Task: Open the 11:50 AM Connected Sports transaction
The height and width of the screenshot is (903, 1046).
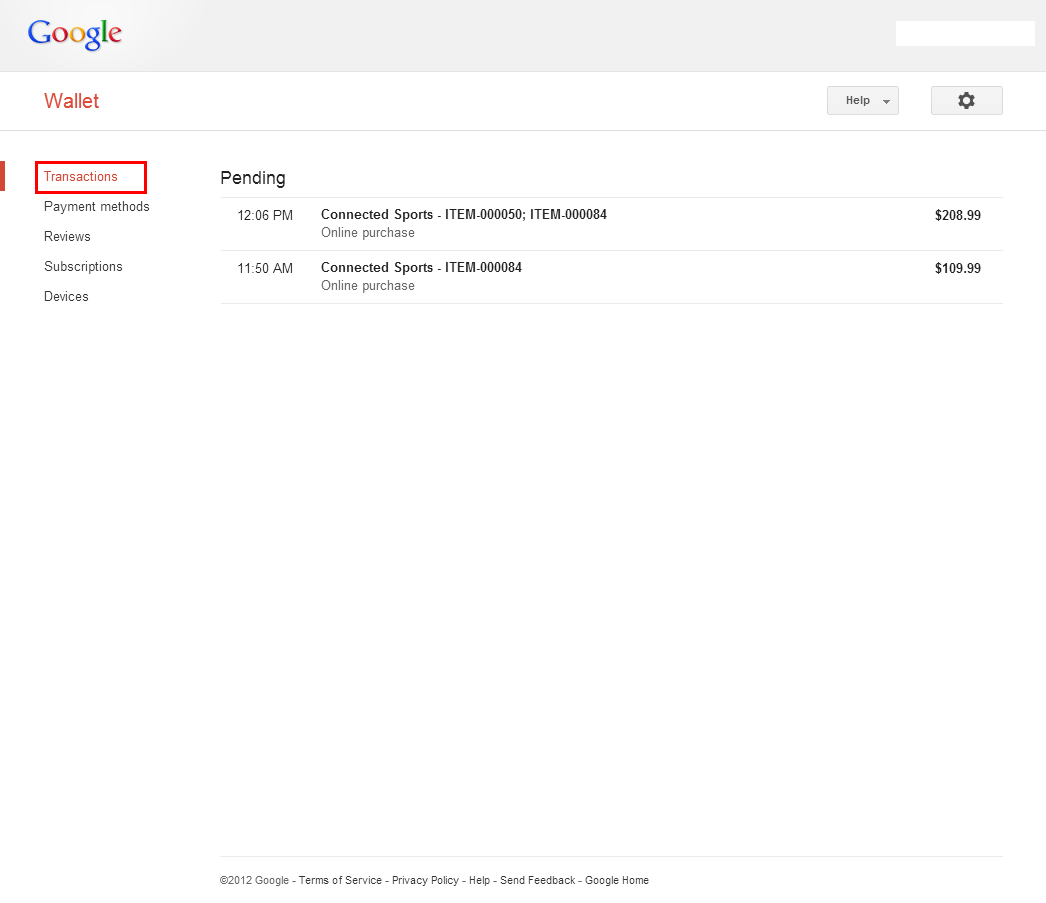Action: click(421, 268)
